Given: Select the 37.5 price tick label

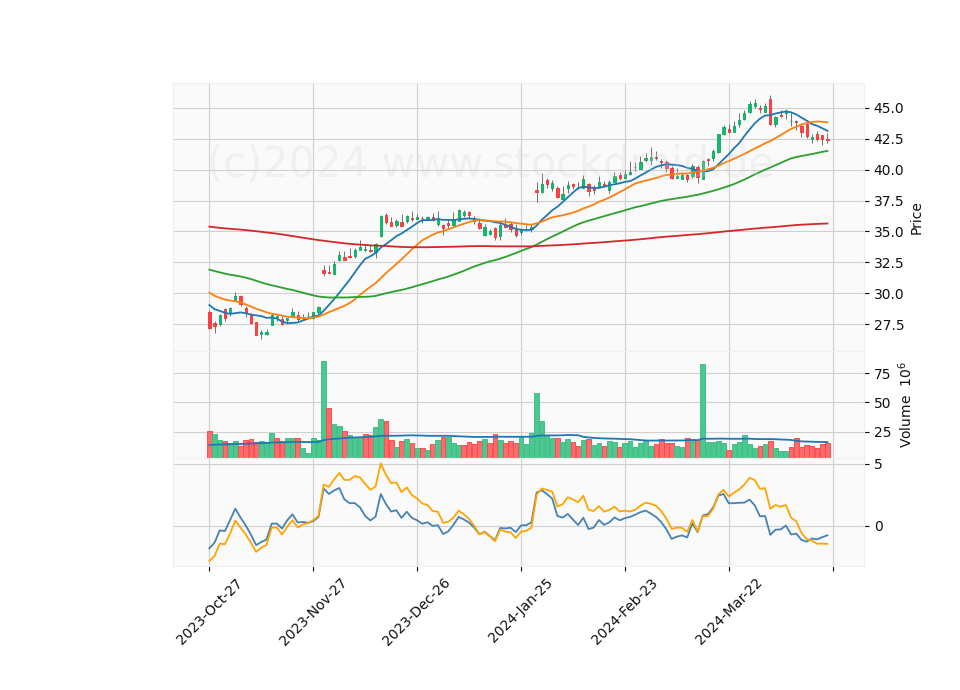Looking at the screenshot, I should pyautogui.click(x=888, y=201).
